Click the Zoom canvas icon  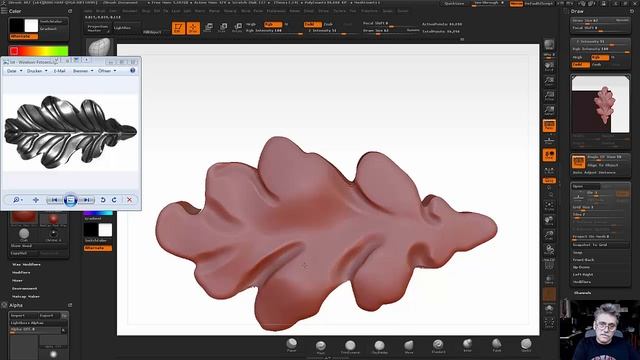pyautogui.click(x=549, y=81)
